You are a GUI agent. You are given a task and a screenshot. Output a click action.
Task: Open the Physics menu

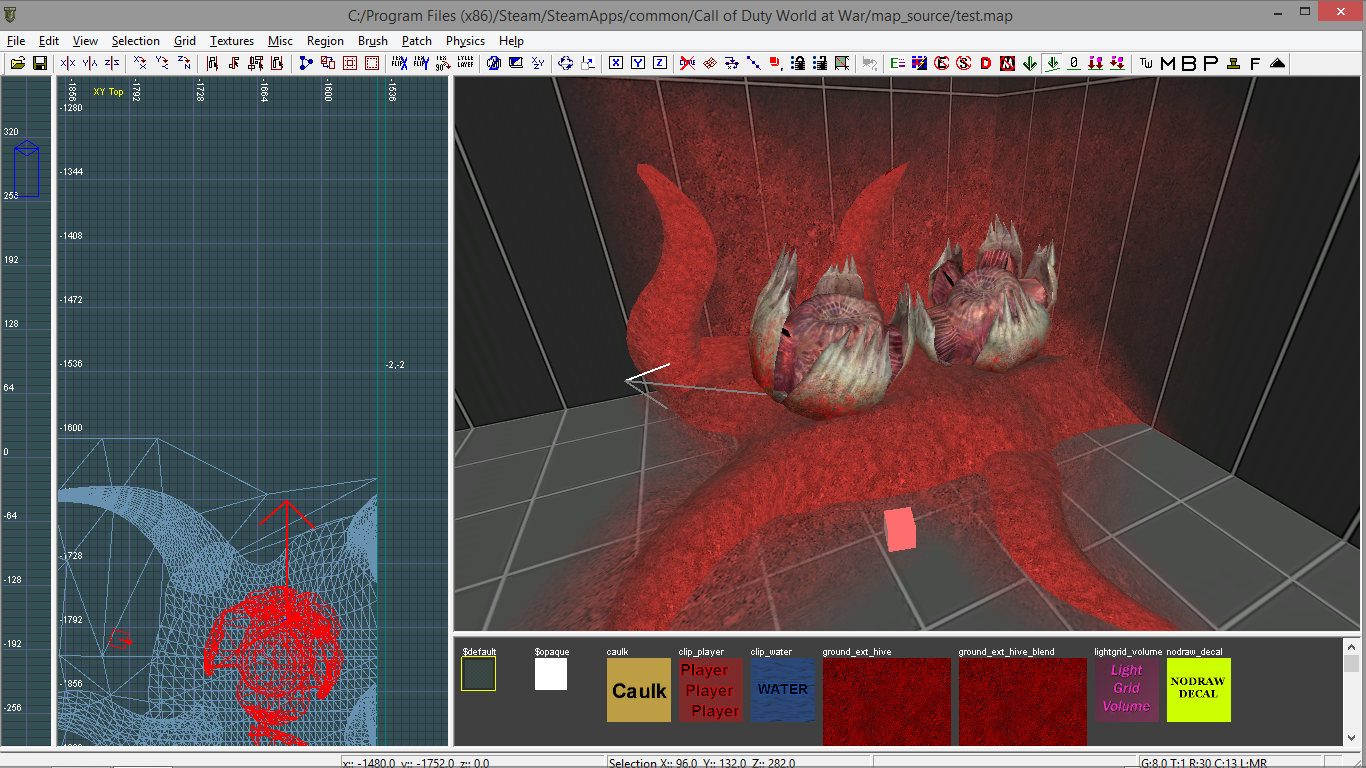[465, 41]
